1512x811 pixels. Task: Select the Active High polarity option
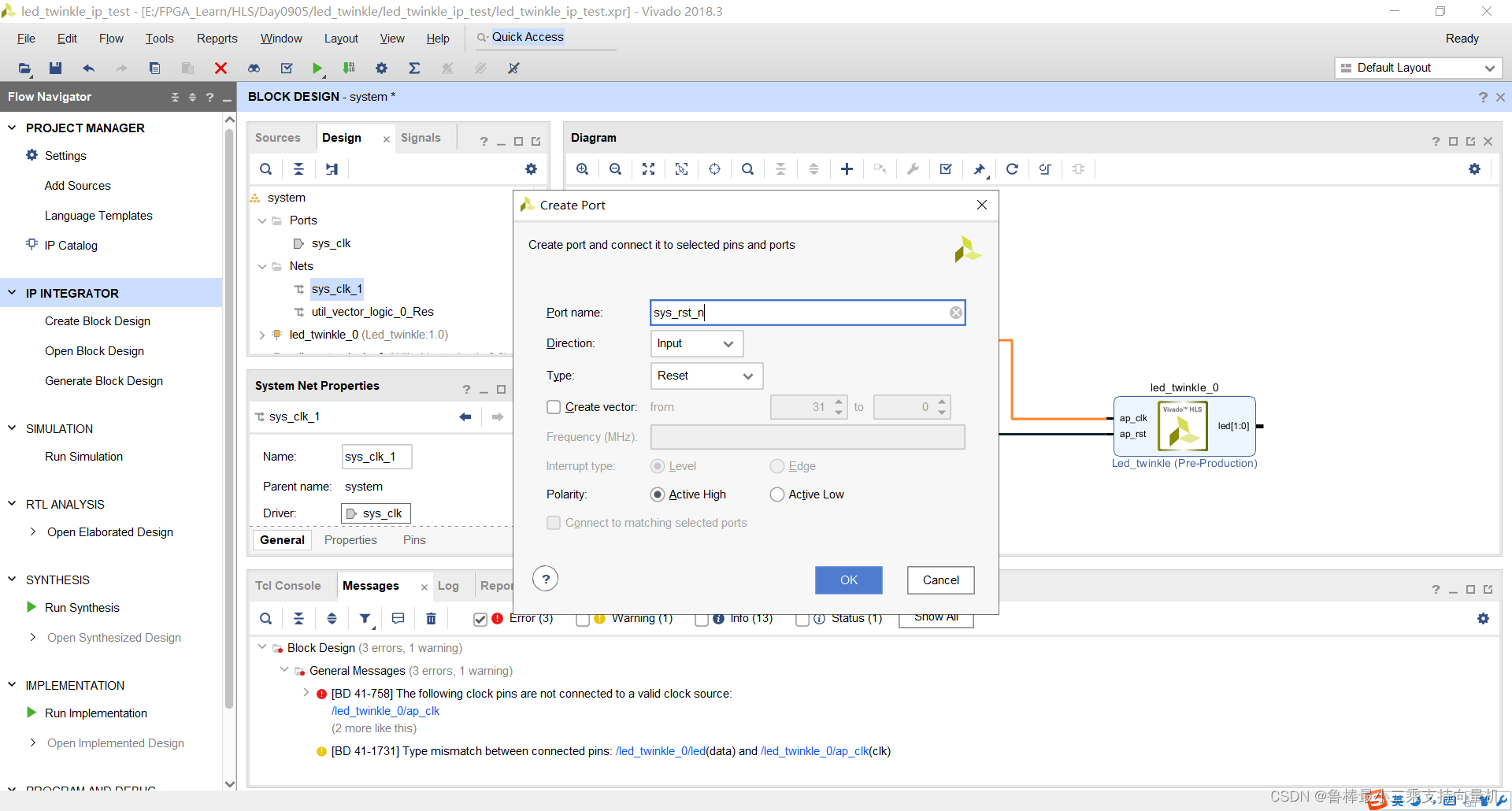(658, 494)
